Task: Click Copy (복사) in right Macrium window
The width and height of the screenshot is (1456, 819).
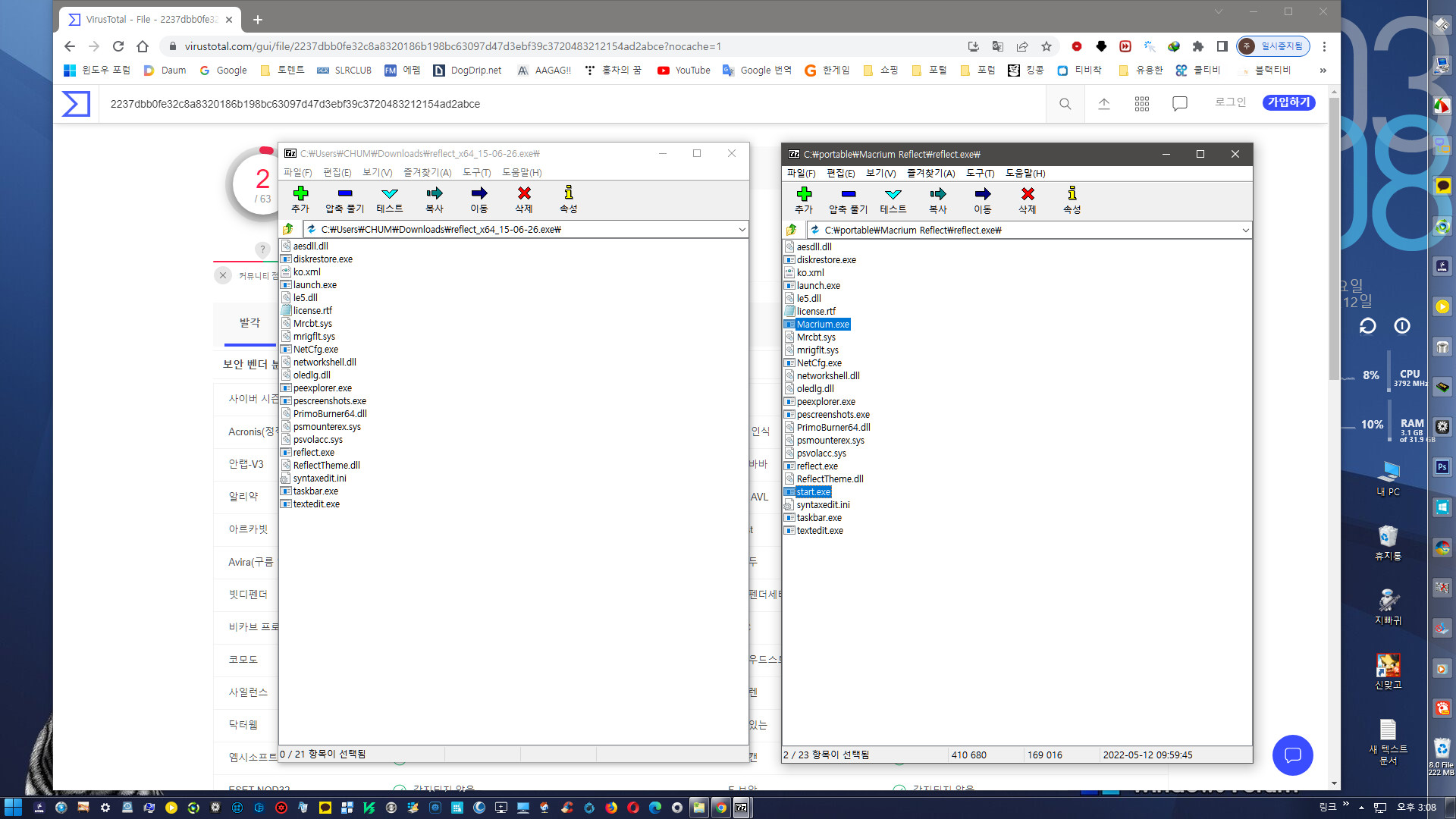Action: 938,200
